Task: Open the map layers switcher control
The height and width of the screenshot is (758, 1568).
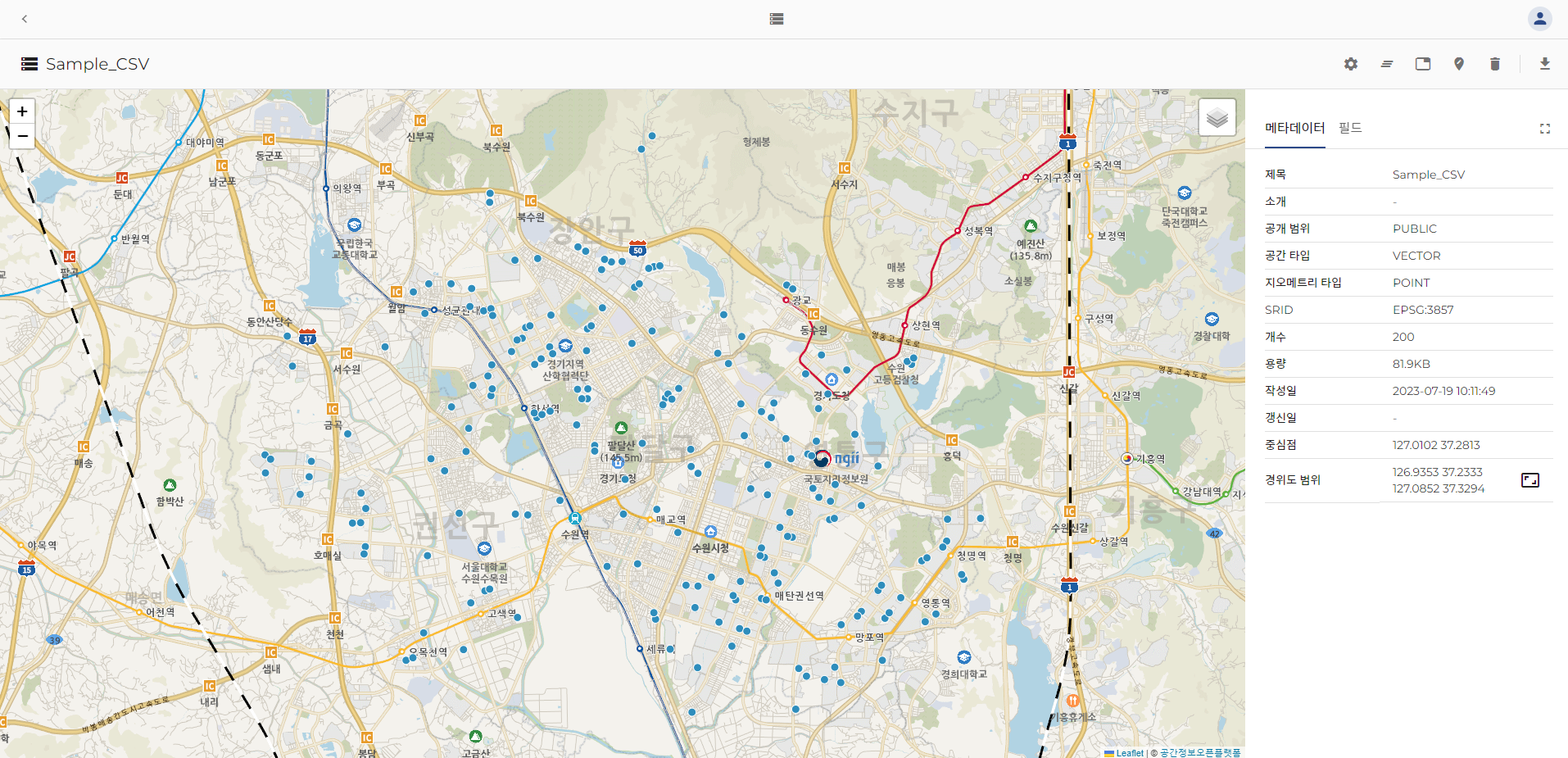Action: [x=1217, y=118]
